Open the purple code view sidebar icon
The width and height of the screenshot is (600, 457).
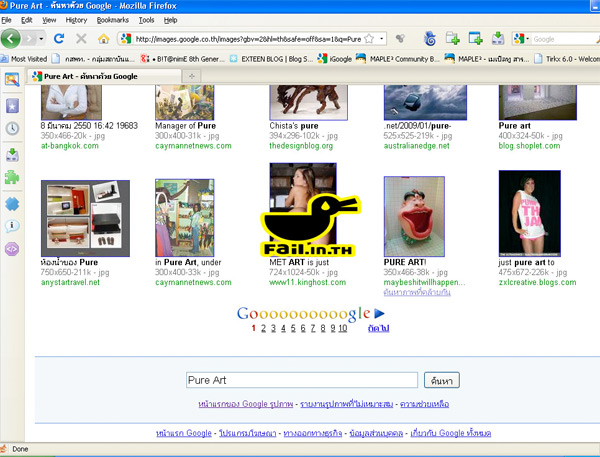pyautogui.click(x=12, y=249)
